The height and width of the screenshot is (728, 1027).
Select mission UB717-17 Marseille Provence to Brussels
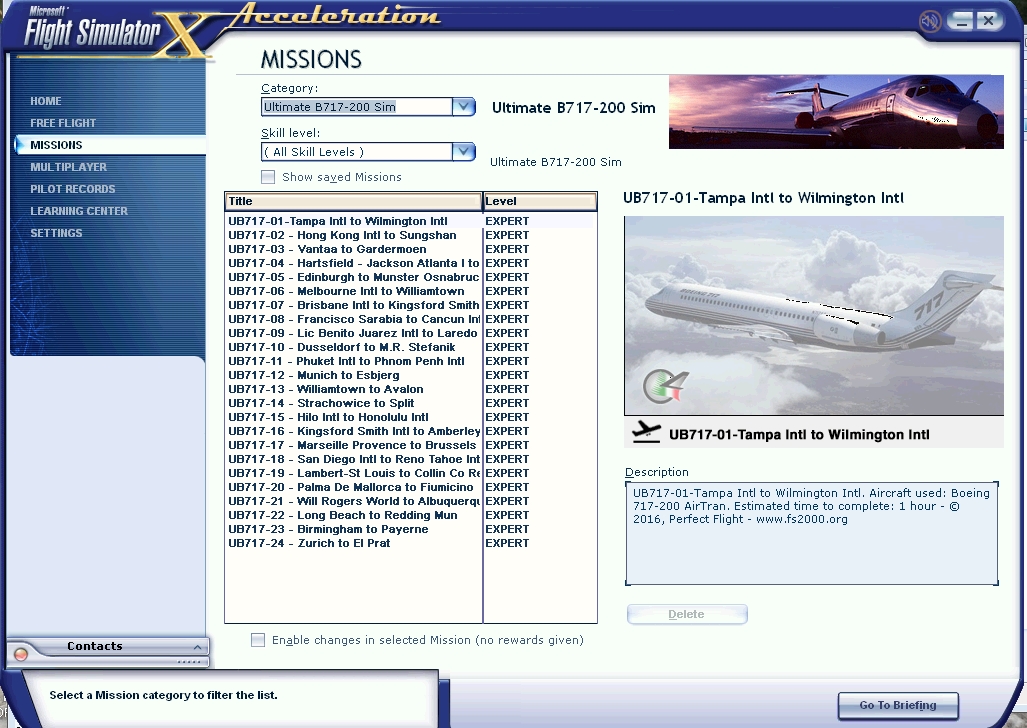(x=410, y=445)
